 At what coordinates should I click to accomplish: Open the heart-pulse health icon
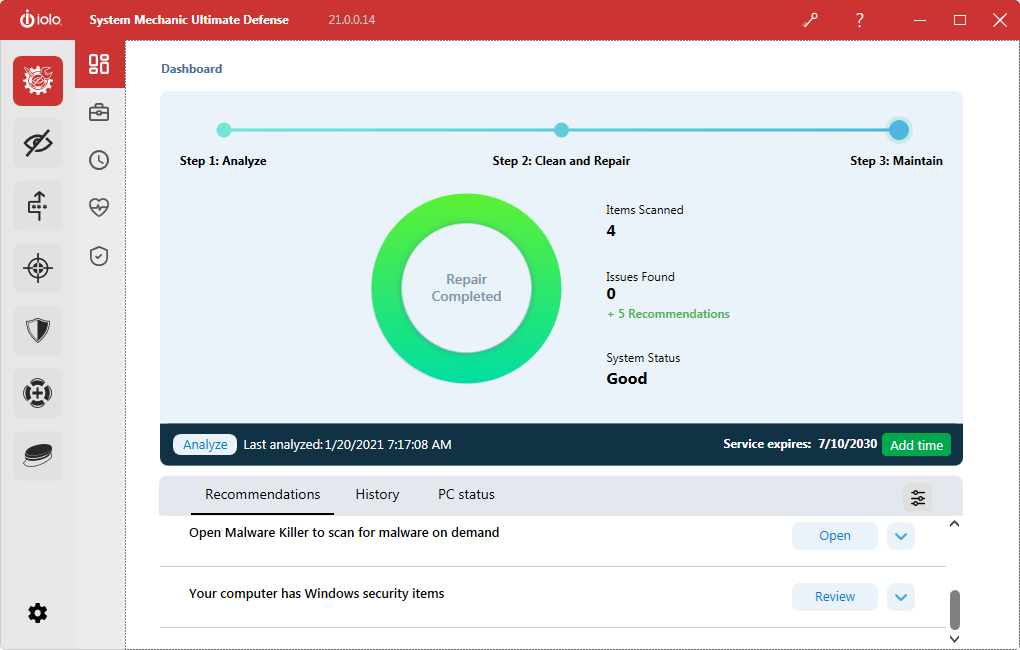point(99,208)
